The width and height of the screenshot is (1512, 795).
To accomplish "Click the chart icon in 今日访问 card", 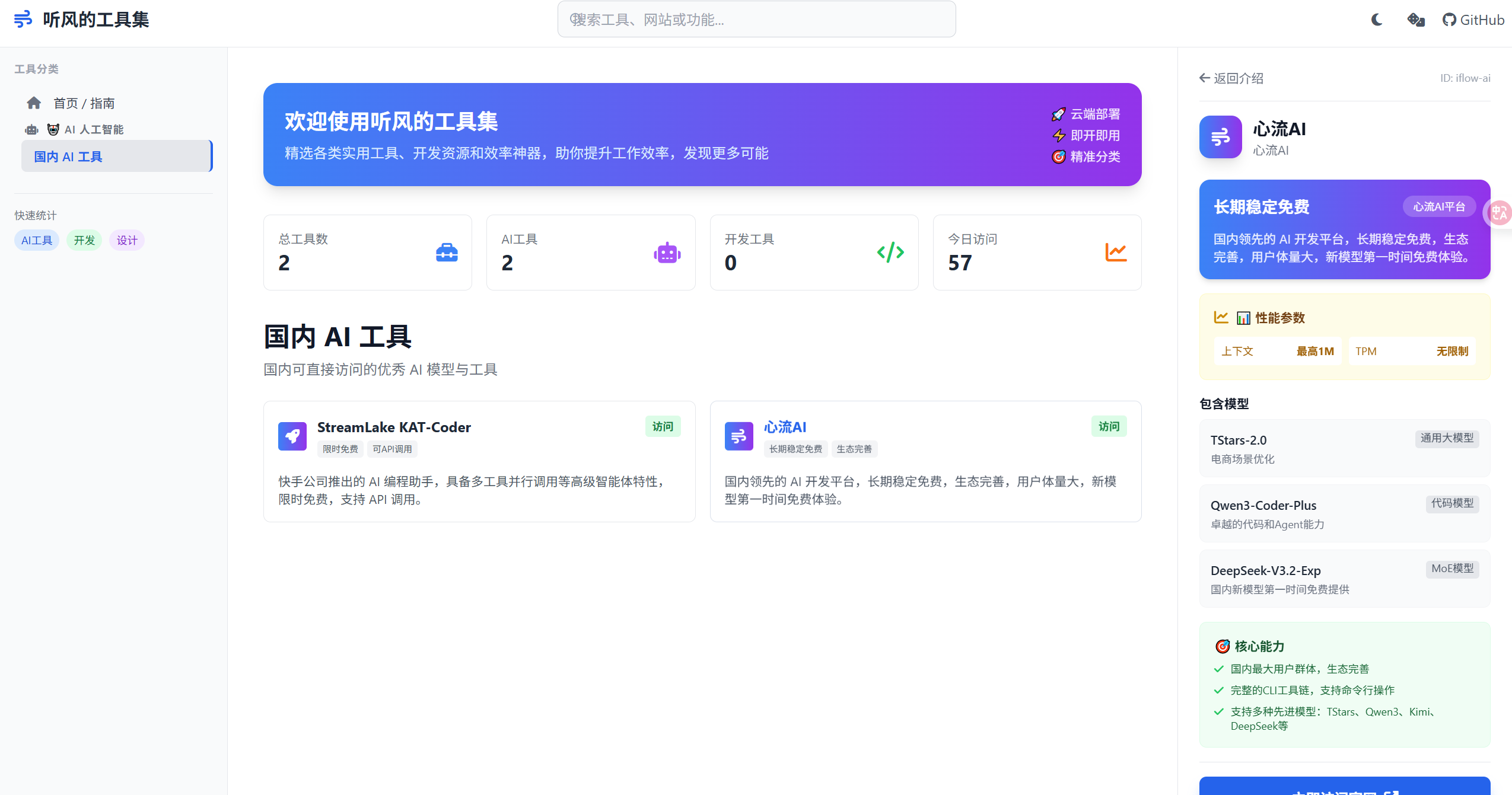I will coord(1116,253).
